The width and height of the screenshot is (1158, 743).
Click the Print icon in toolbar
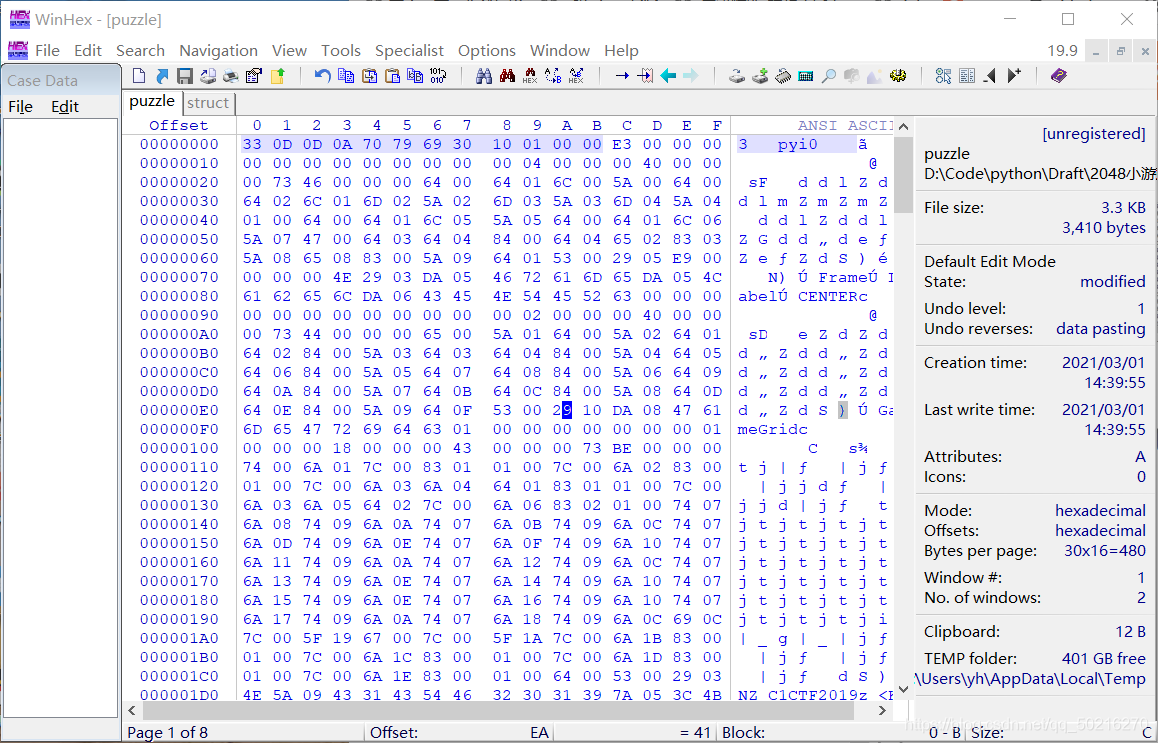coord(230,76)
